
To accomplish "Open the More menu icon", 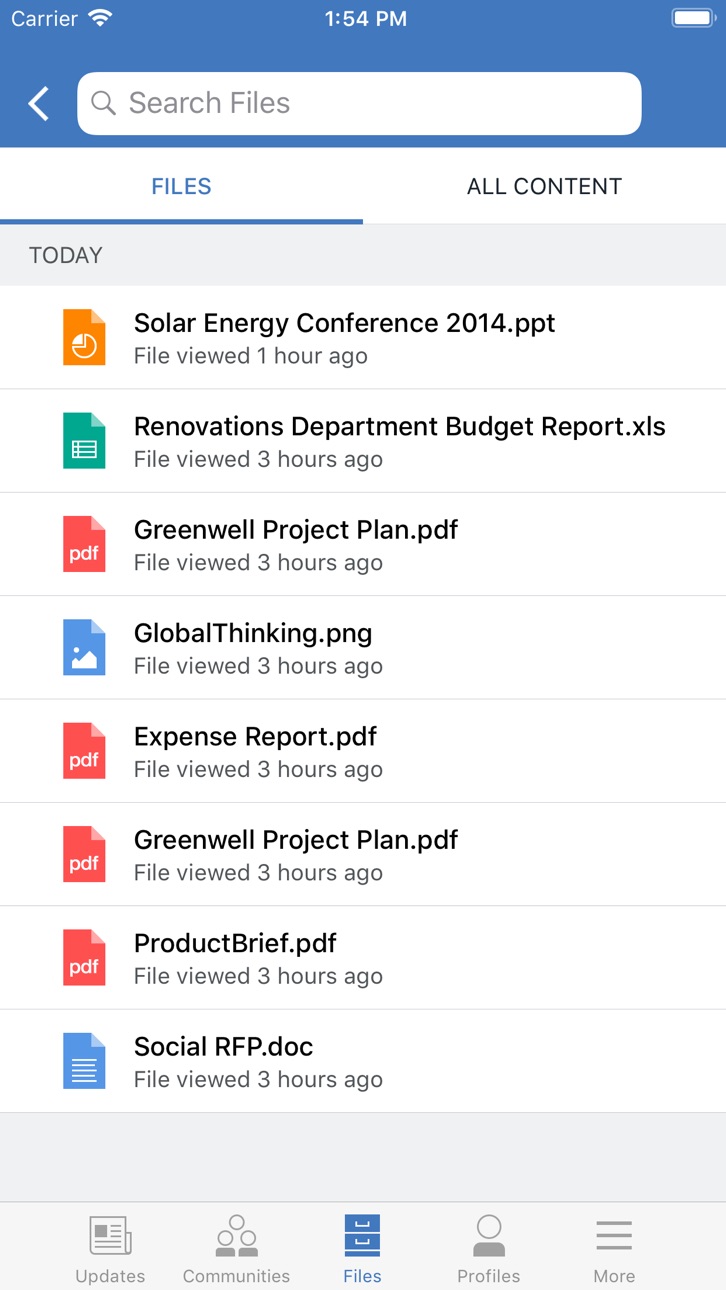I will (x=614, y=1235).
